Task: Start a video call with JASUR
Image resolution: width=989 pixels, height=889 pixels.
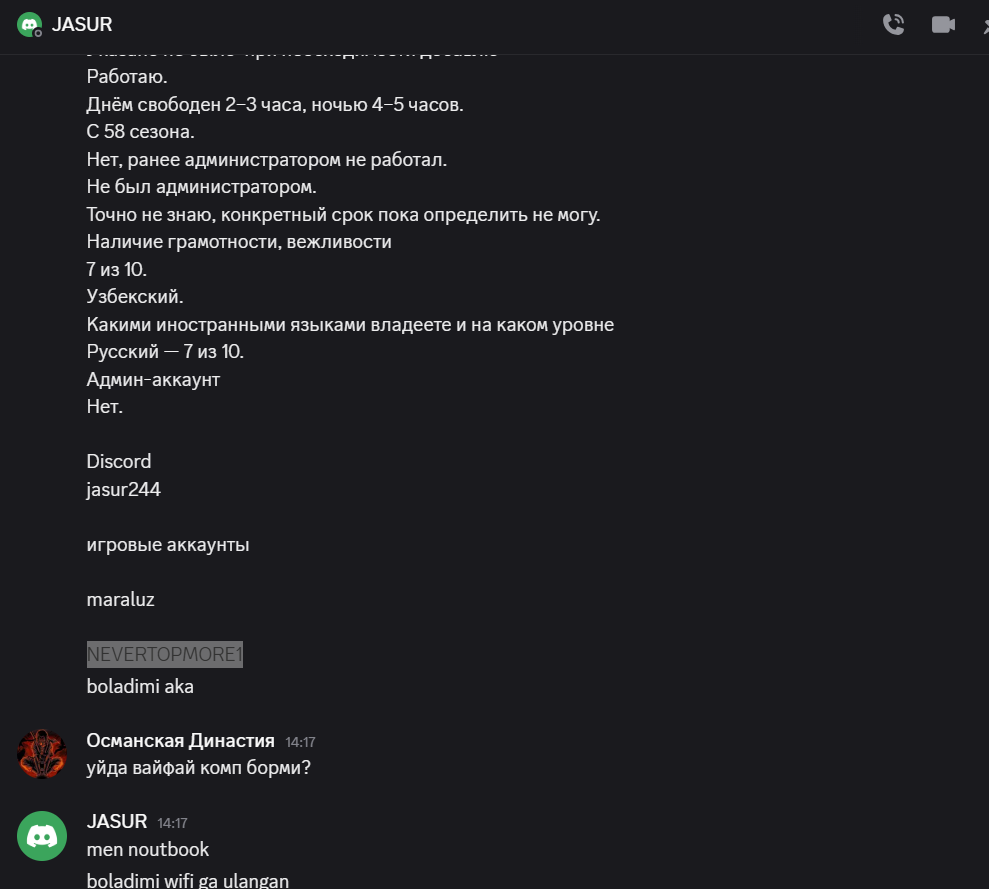Action: (x=943, y=25)
